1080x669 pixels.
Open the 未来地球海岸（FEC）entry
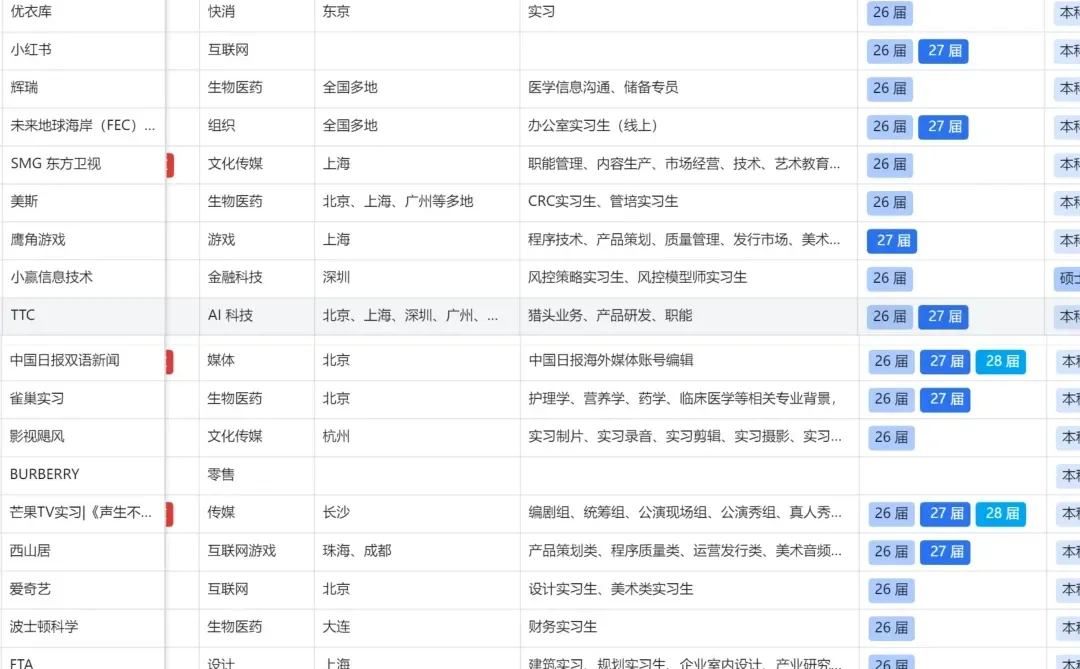pyautogui.click(x=83, y=125)
